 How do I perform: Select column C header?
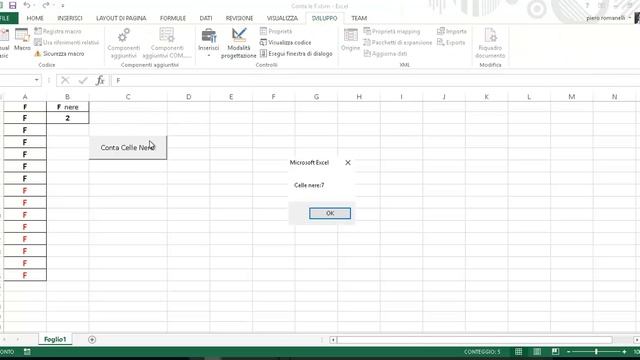(128, 97)
